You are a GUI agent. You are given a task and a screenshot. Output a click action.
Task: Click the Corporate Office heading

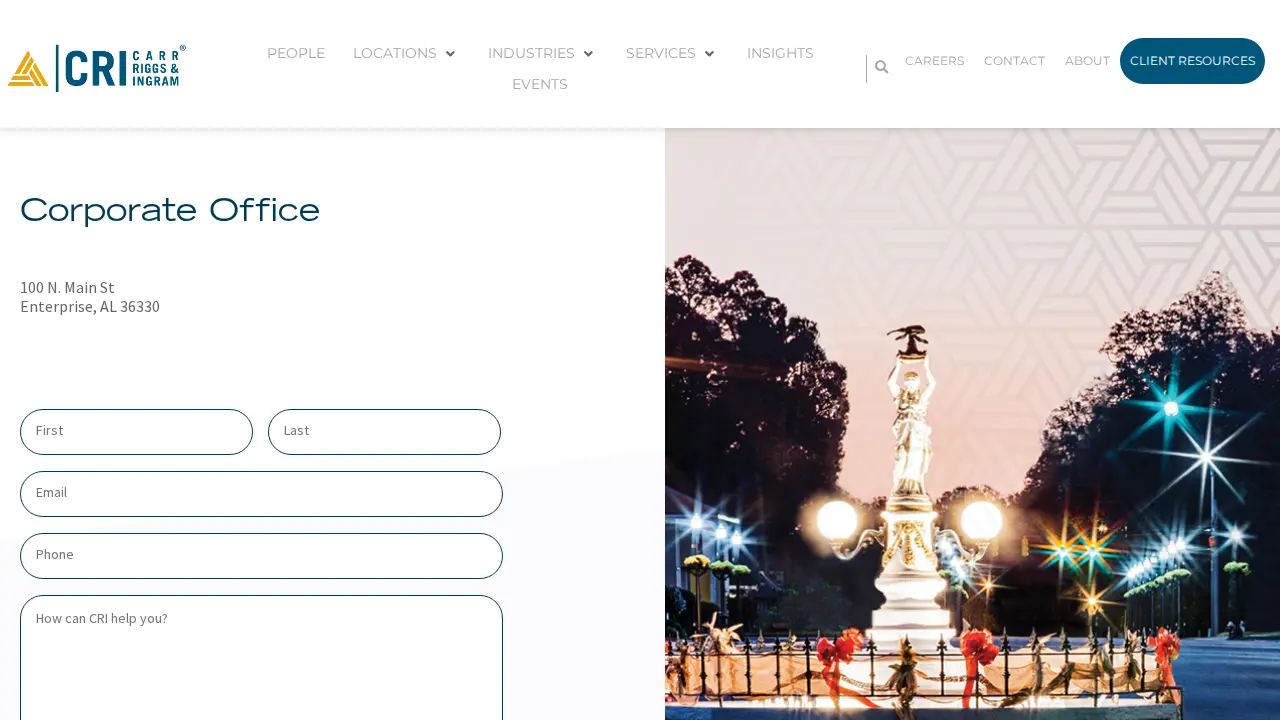coord(170,211)
